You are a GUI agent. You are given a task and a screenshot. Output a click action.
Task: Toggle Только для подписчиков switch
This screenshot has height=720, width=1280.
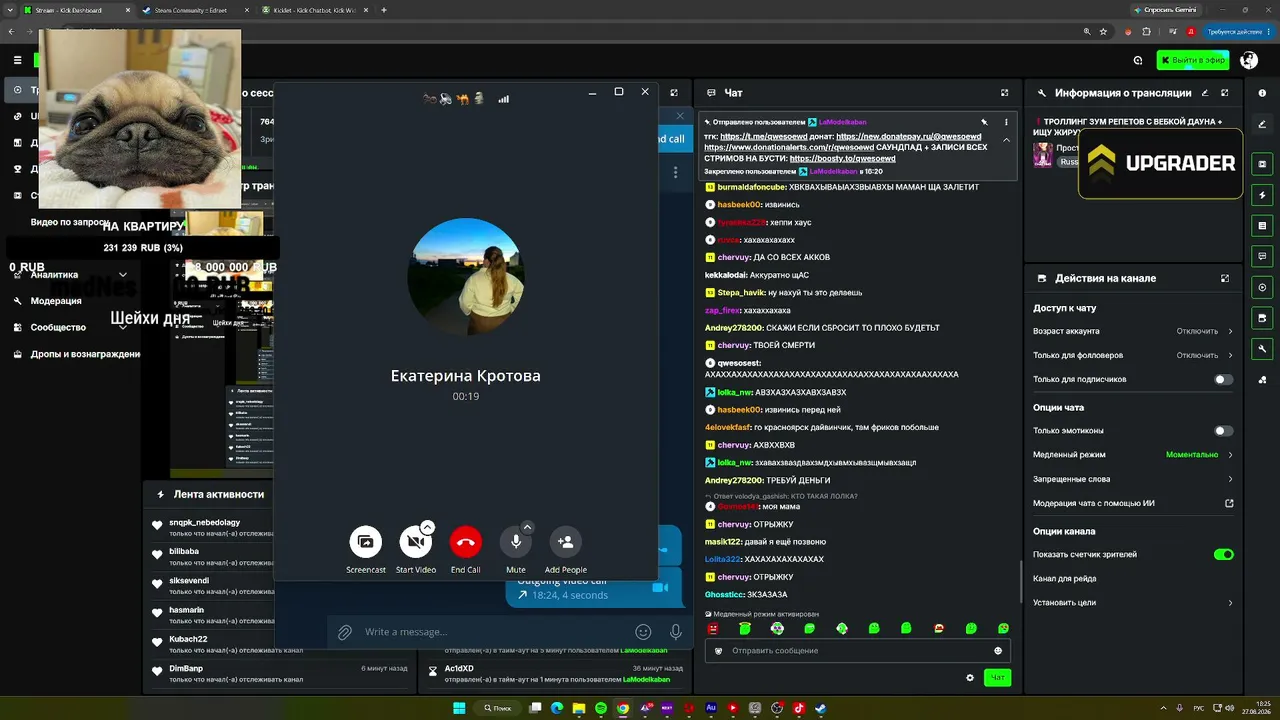(1223, 380)
